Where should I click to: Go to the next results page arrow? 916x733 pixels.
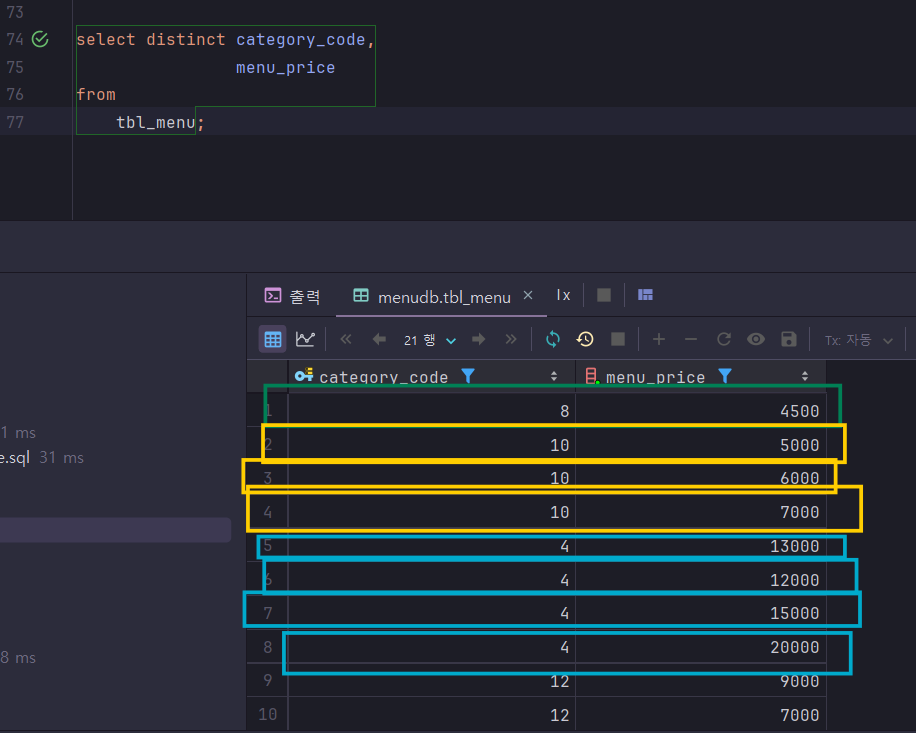[479, 339]
